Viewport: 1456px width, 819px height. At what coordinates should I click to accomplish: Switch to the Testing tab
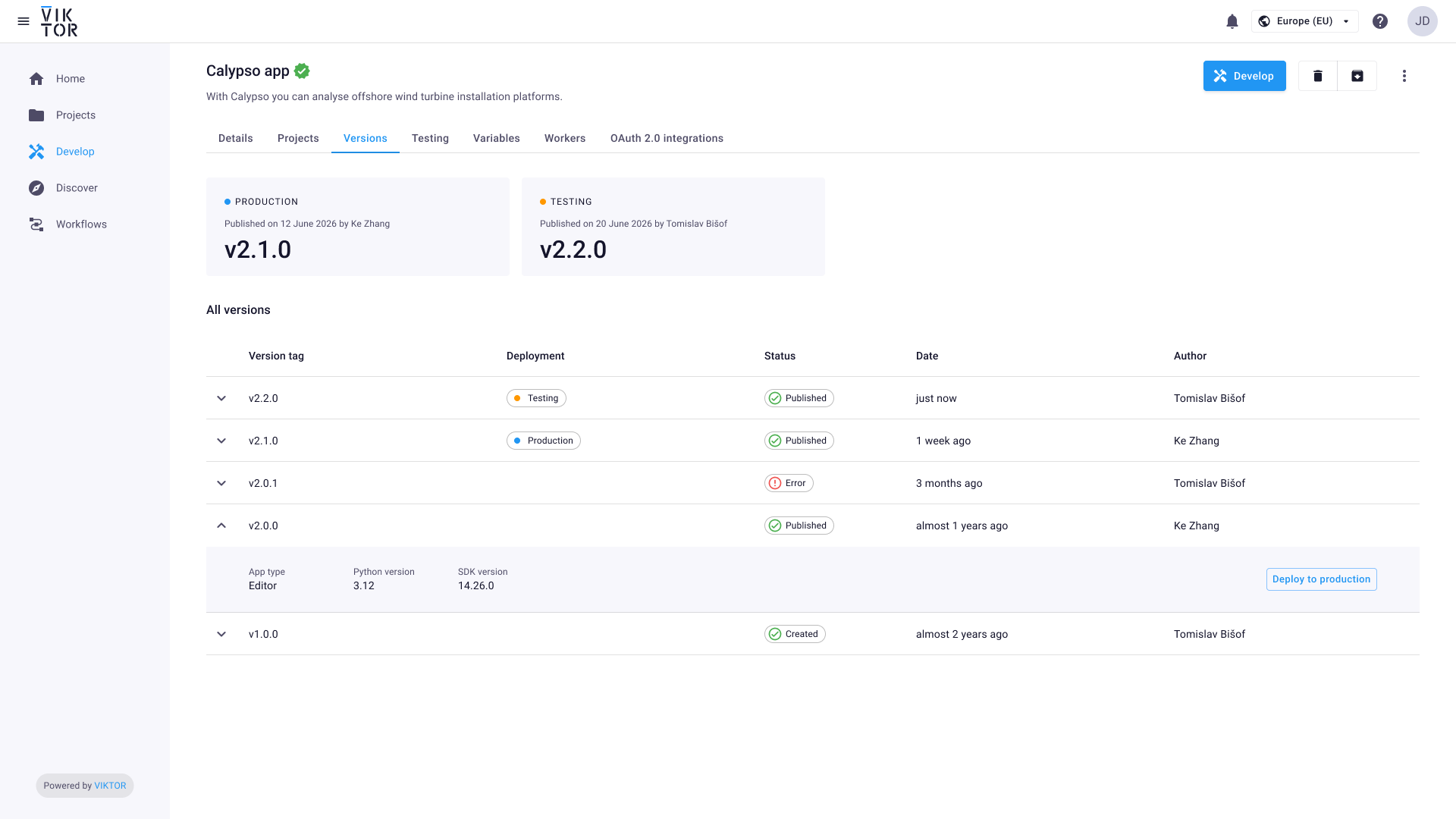[430, 138]
